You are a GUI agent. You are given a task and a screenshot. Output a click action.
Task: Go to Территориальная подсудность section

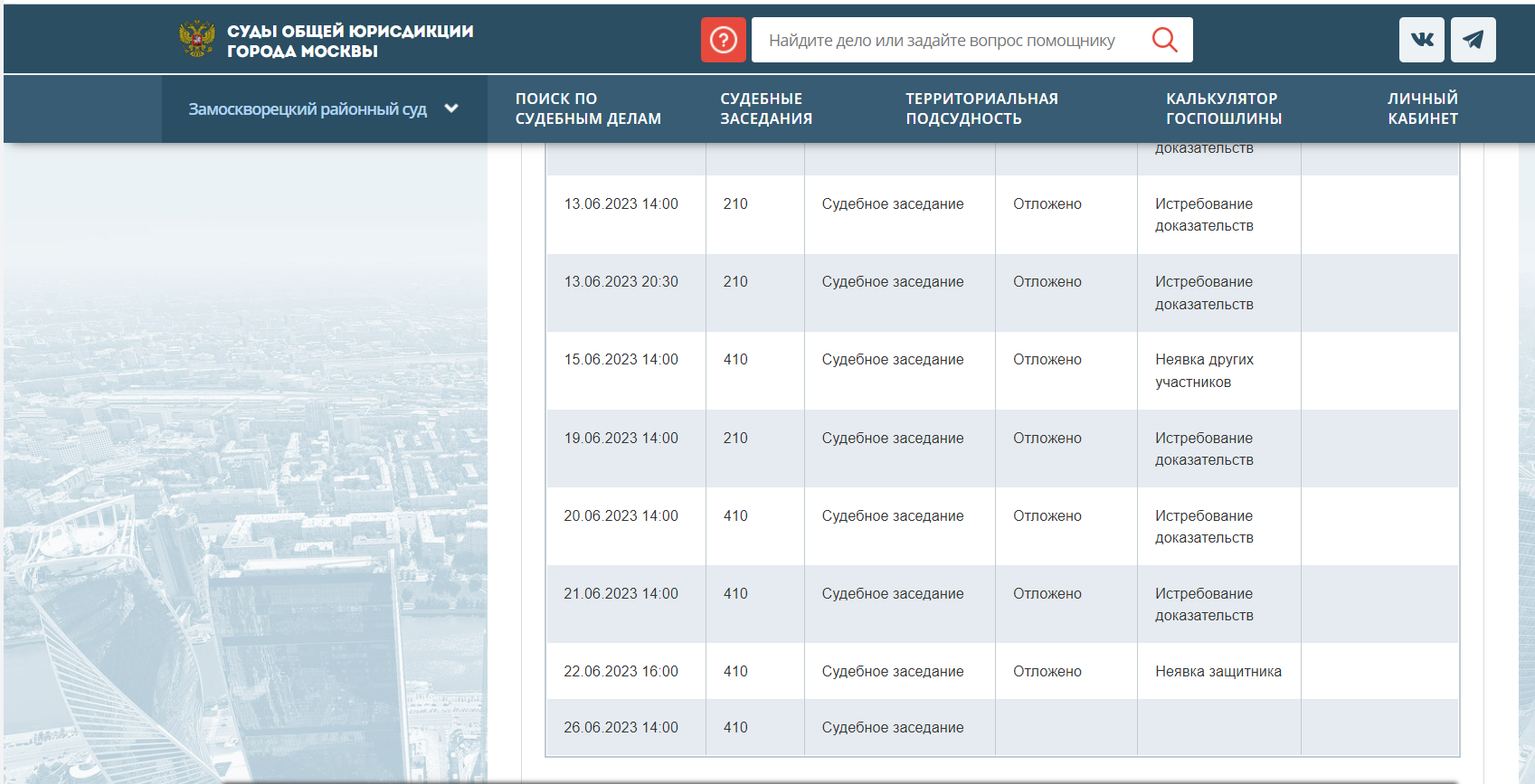click(x=981, y=109)
